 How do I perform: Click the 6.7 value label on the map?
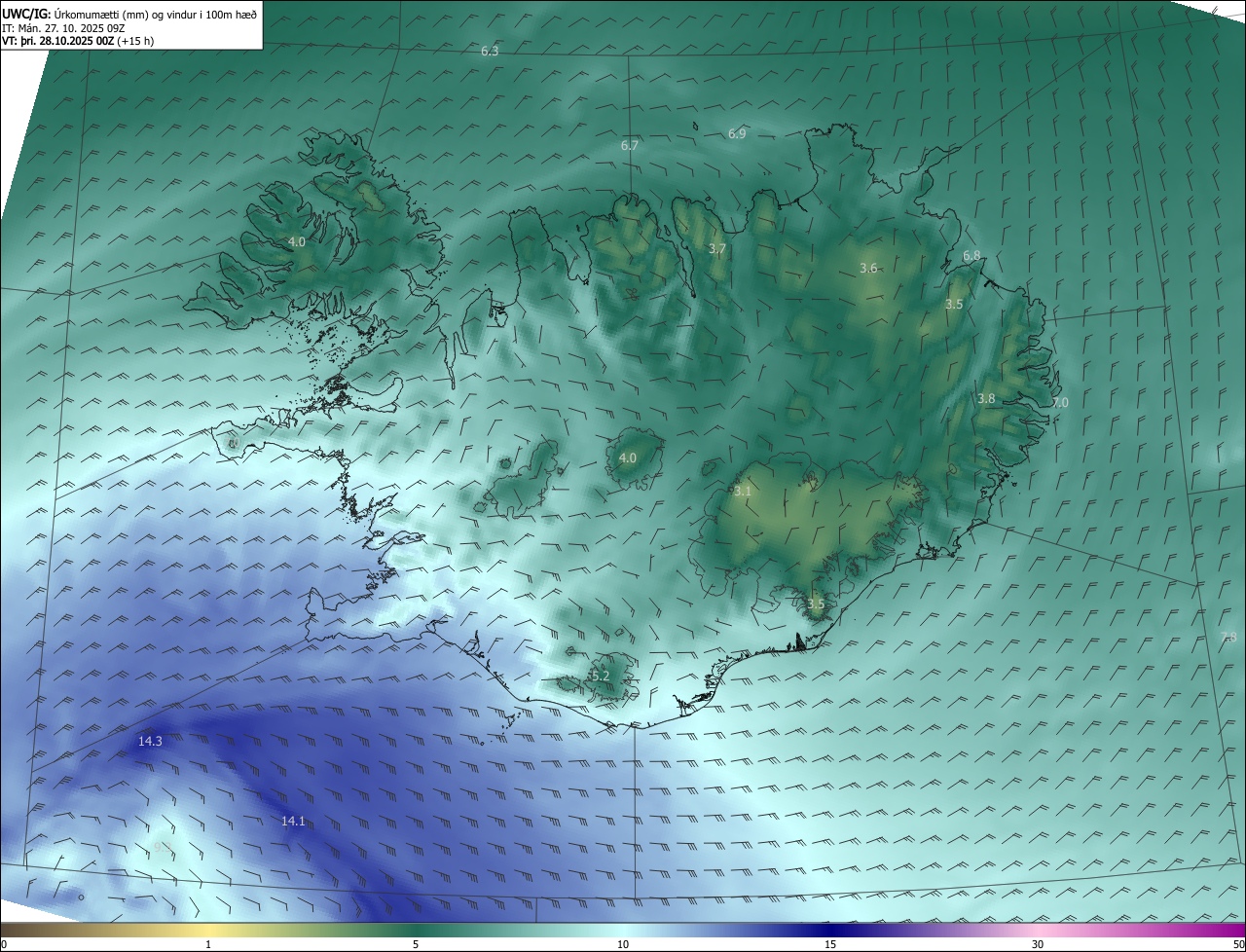click(630, 146)
